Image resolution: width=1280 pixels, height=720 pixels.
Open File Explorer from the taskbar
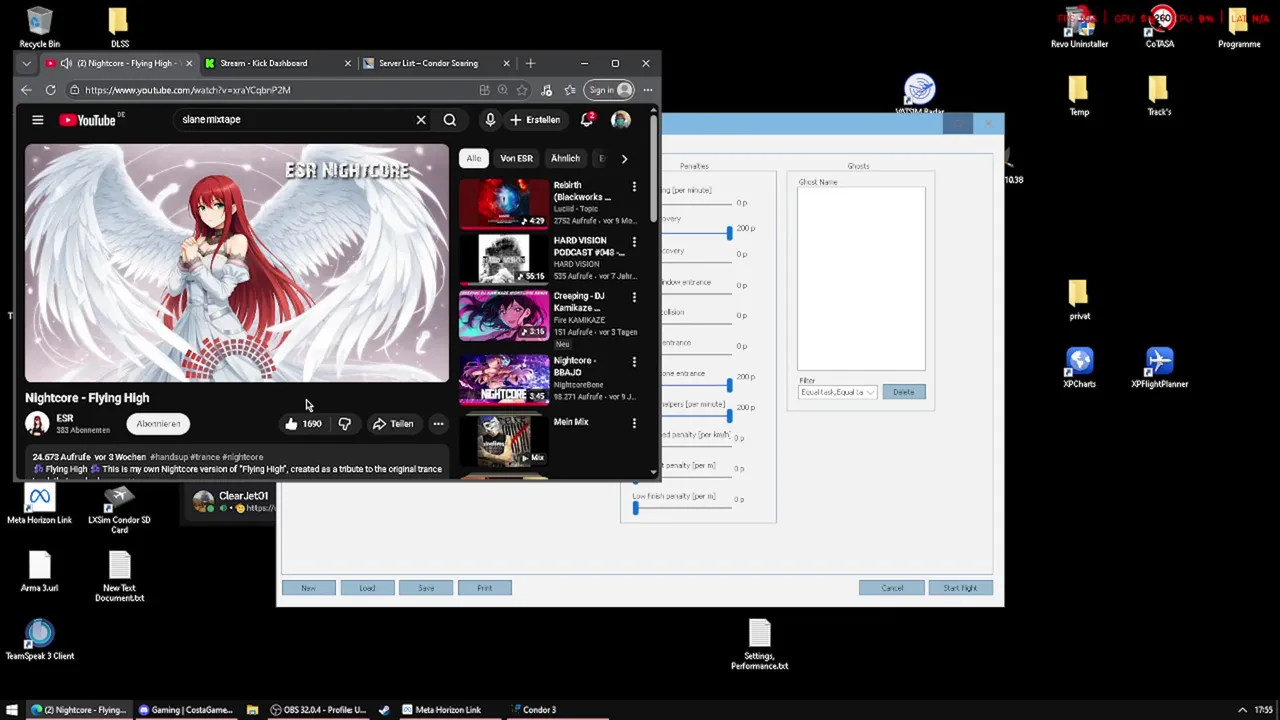pyautogui.click(x=252, y=710)
